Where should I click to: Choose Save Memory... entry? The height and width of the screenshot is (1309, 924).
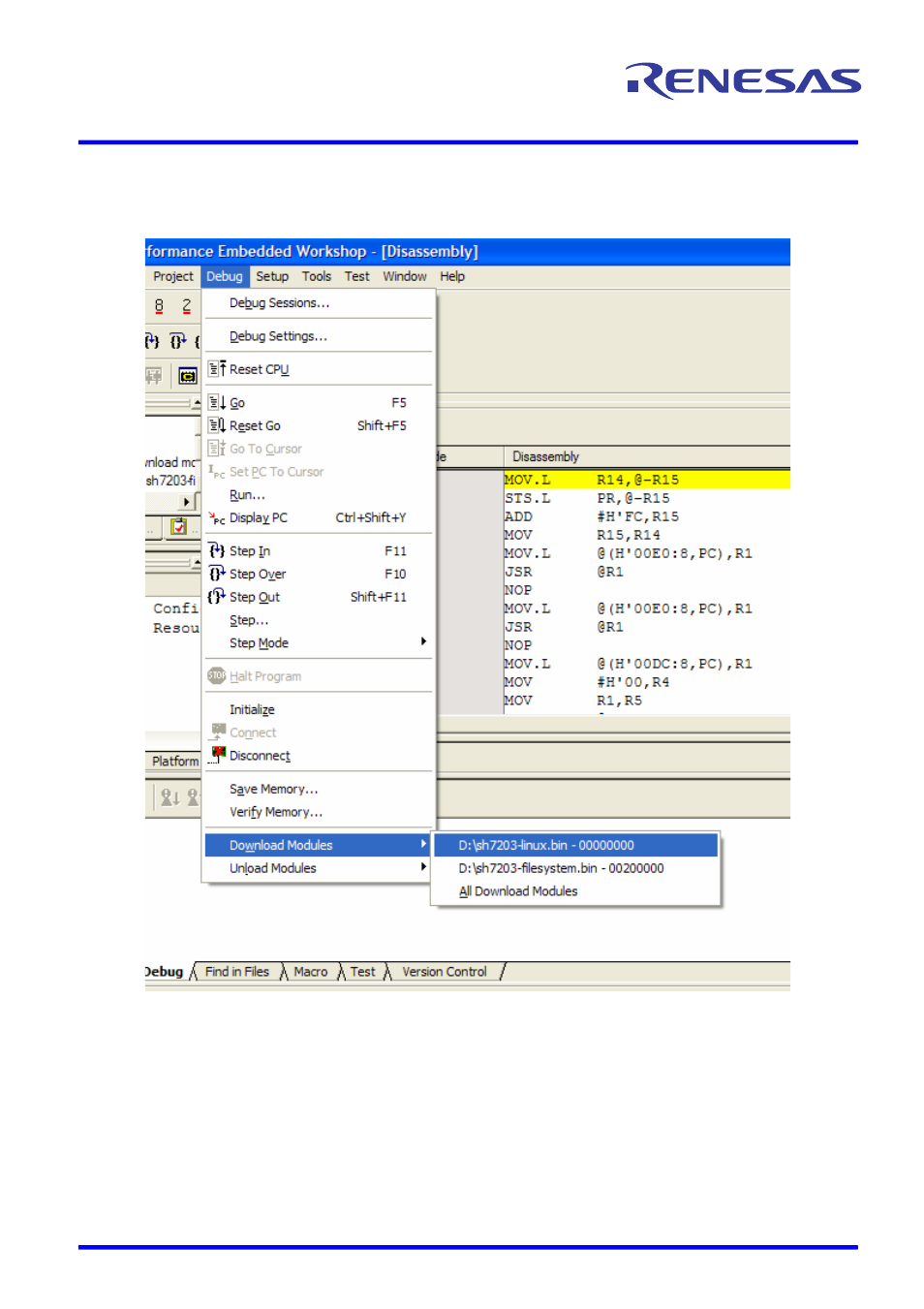[319, 789]
